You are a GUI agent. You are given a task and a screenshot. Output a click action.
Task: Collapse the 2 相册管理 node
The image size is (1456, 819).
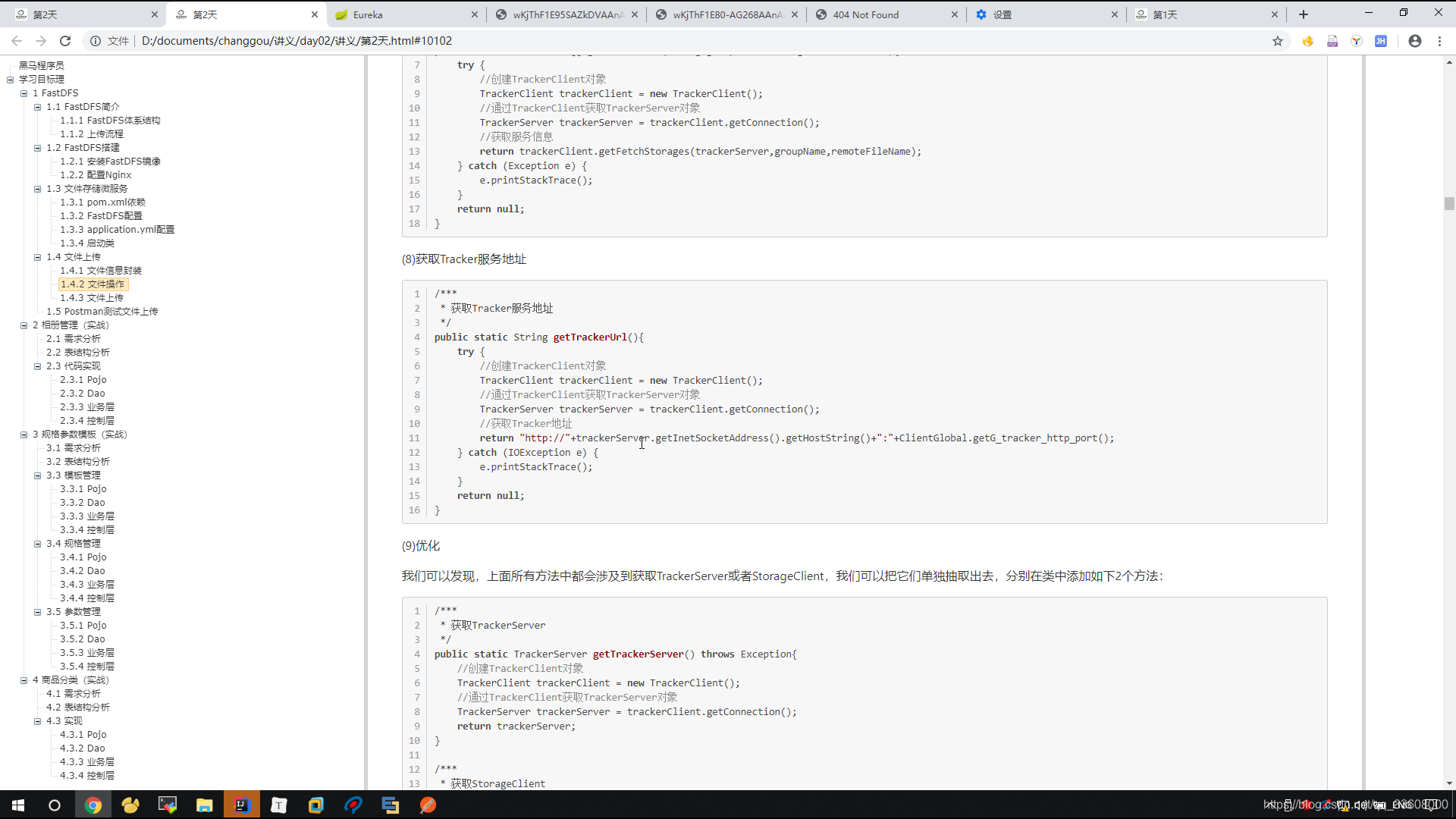coord(24,325)
